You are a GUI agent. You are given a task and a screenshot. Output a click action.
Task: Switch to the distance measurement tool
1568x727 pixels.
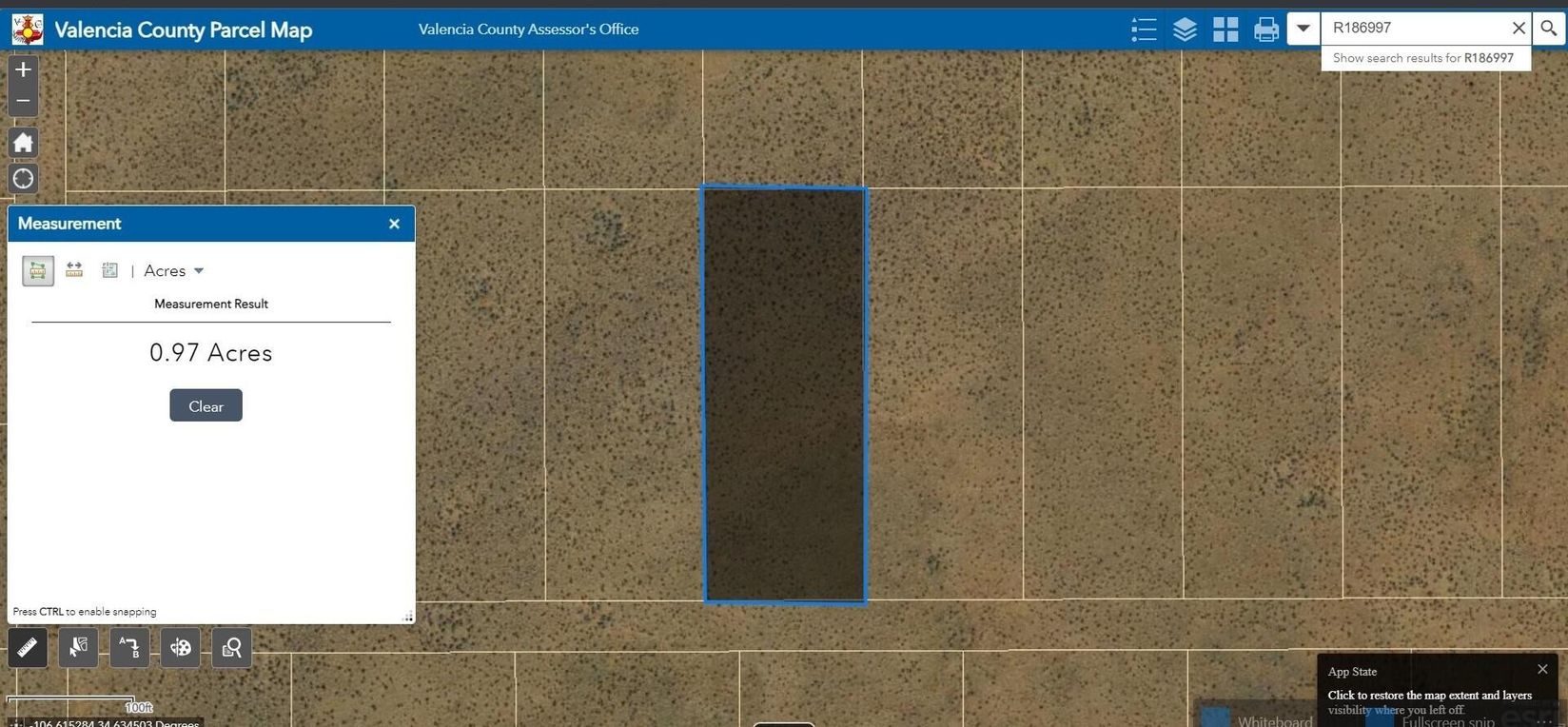click(74, 271)
